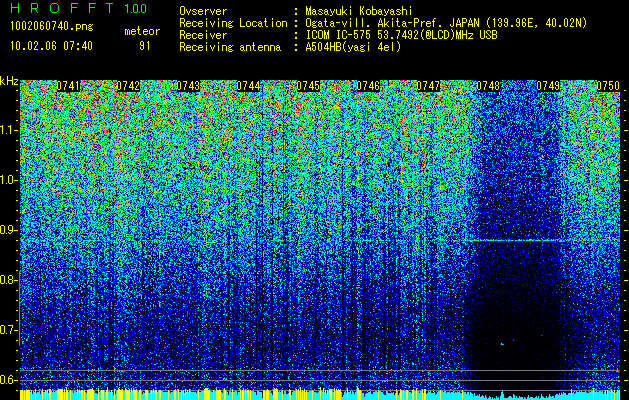Click the 0.6 kHz axis label
The image size is (629, 400).
pos(8,380)
